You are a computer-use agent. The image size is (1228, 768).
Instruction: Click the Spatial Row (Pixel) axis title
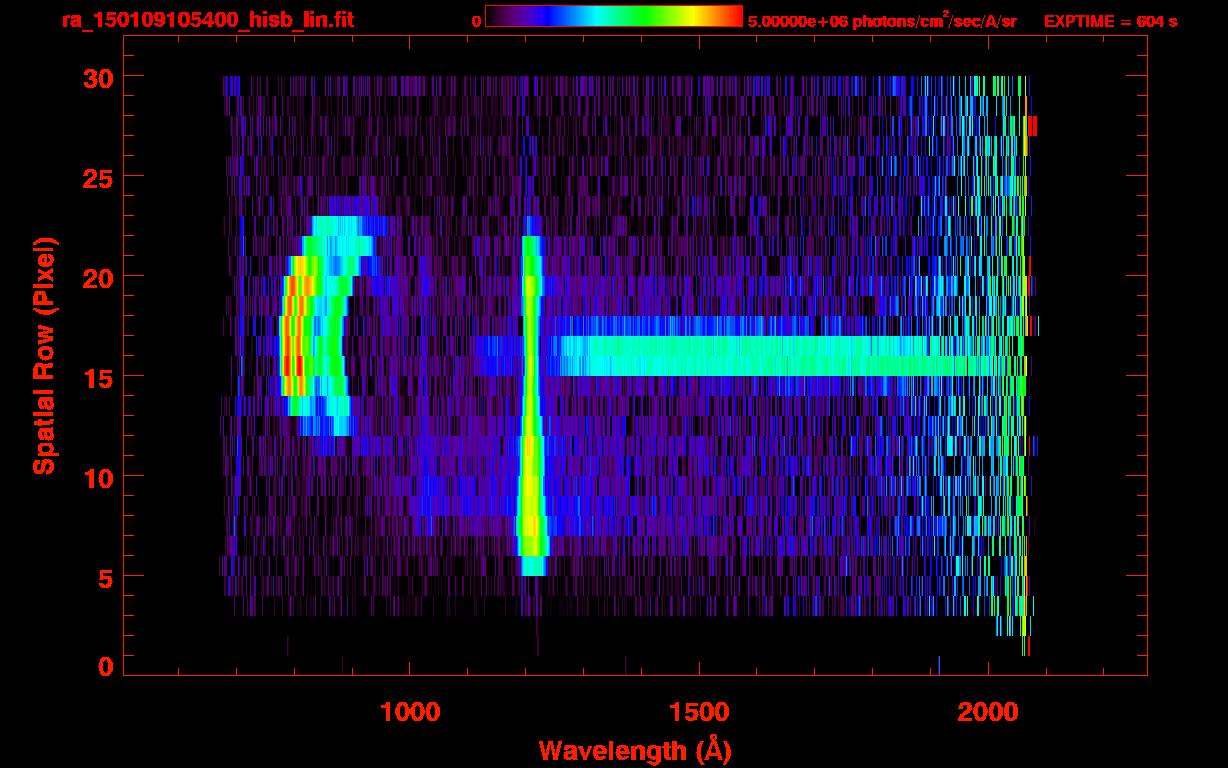[43, 355]
